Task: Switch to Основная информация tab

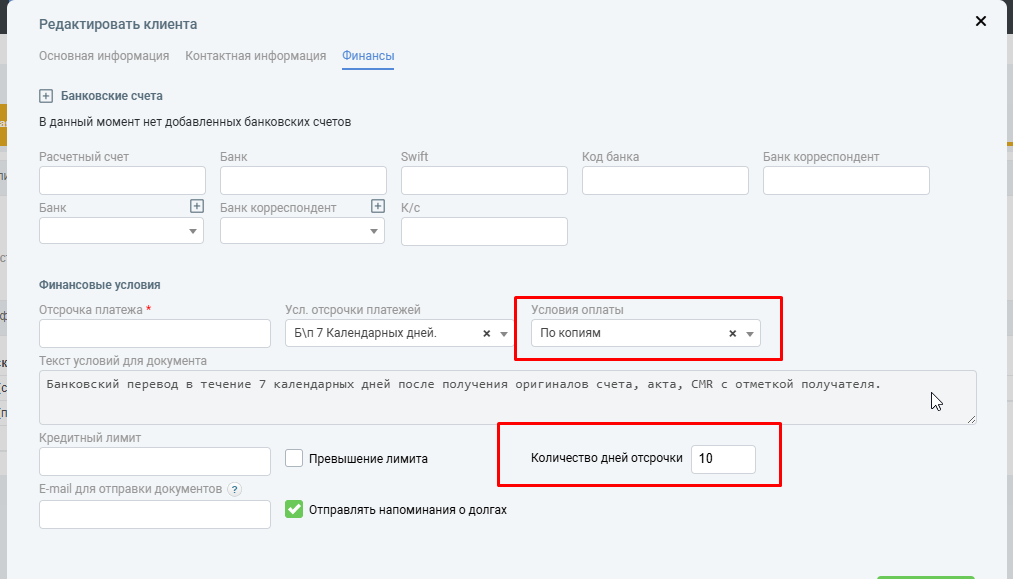Action: [x=104, y=56]
